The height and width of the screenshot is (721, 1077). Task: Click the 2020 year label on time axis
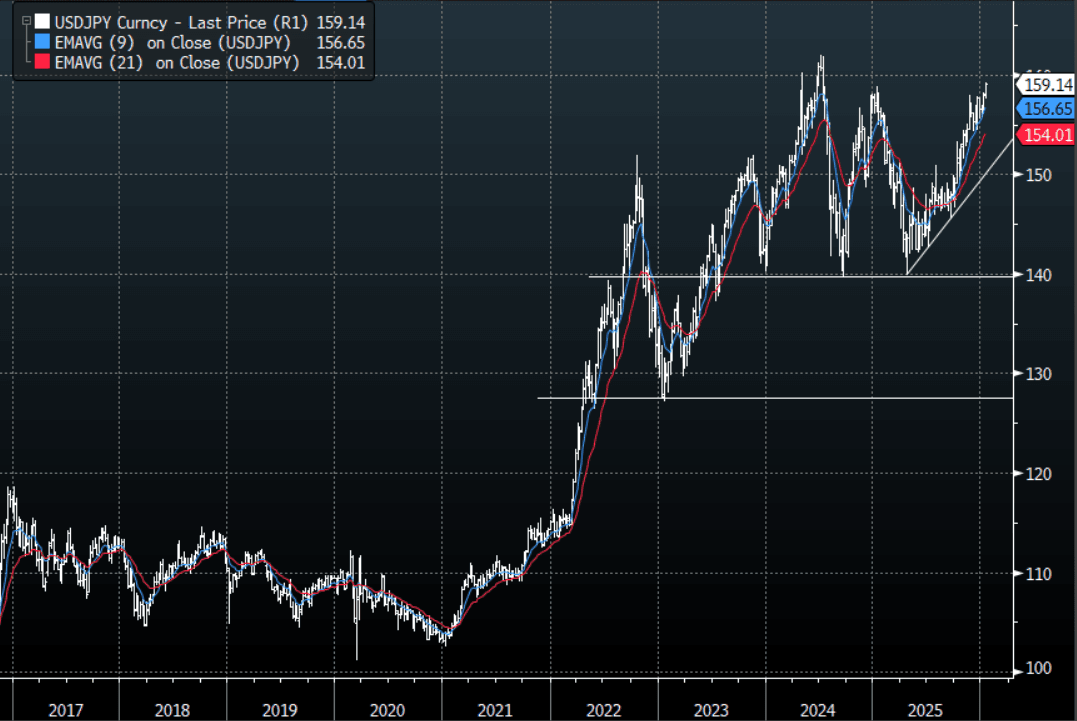click(x=387, y=710)
